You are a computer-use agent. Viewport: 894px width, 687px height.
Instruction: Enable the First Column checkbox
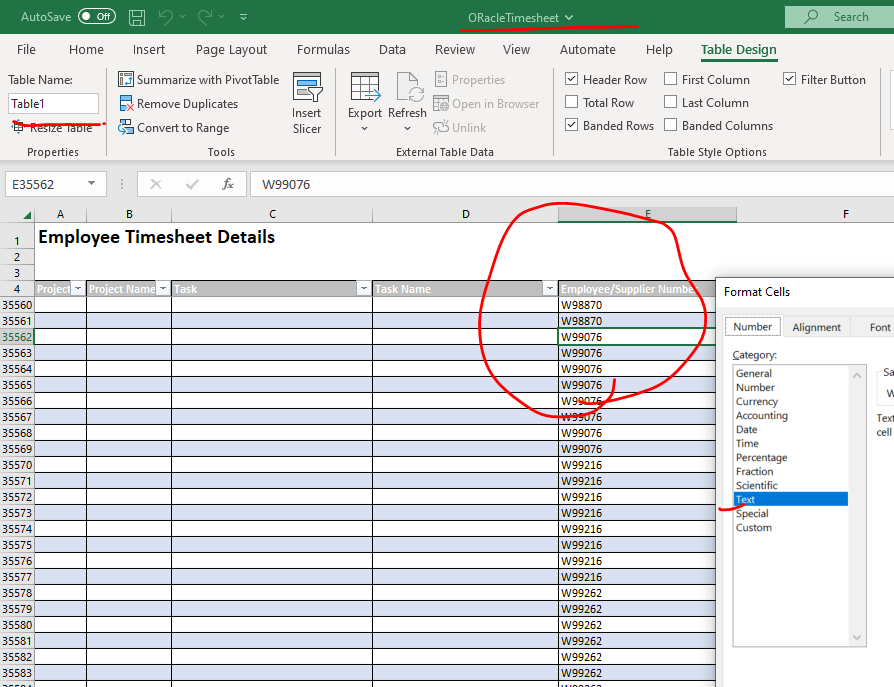pos(670,79)
